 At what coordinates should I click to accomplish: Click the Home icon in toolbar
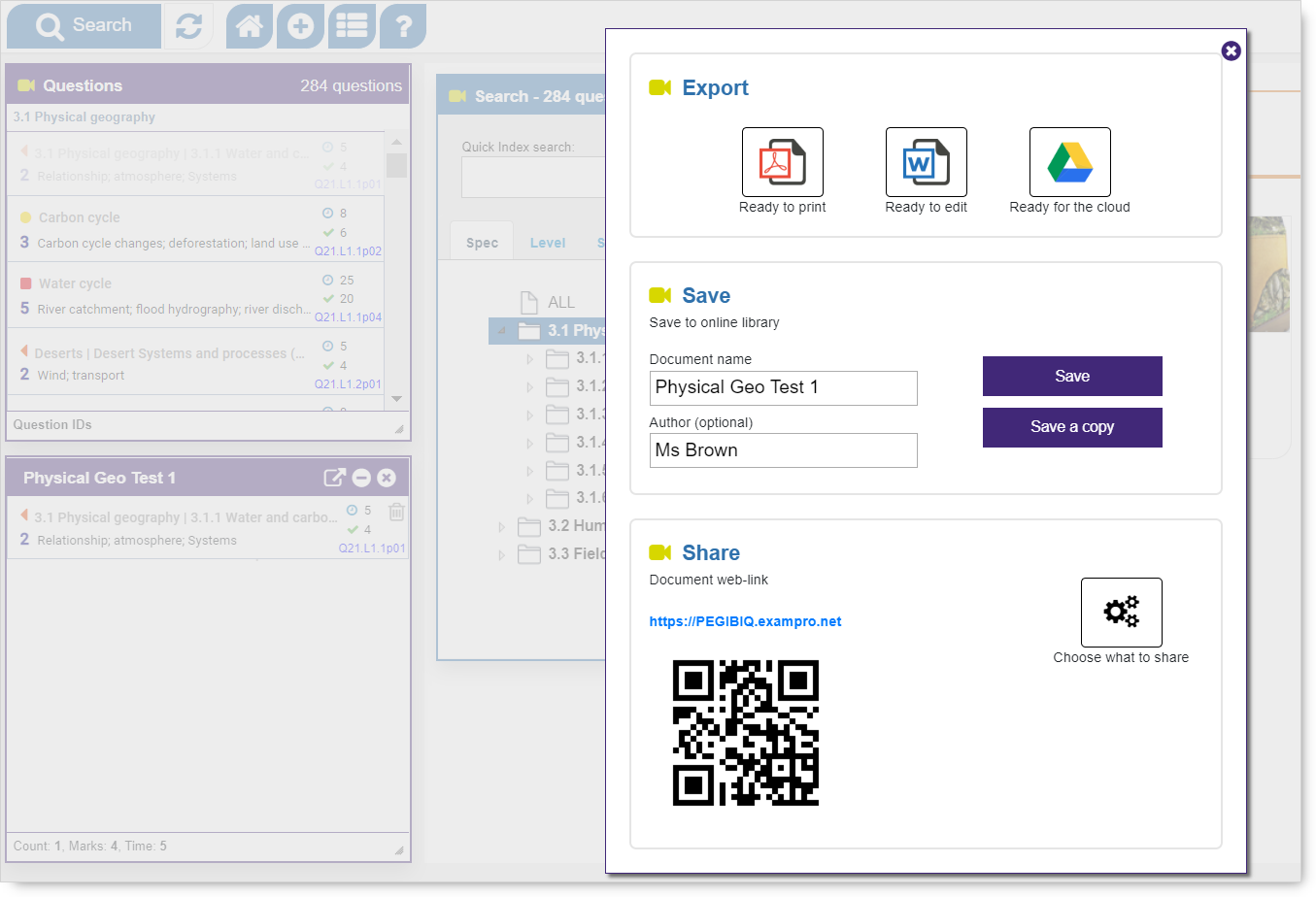pyautogui.click(x=250, y=26)
